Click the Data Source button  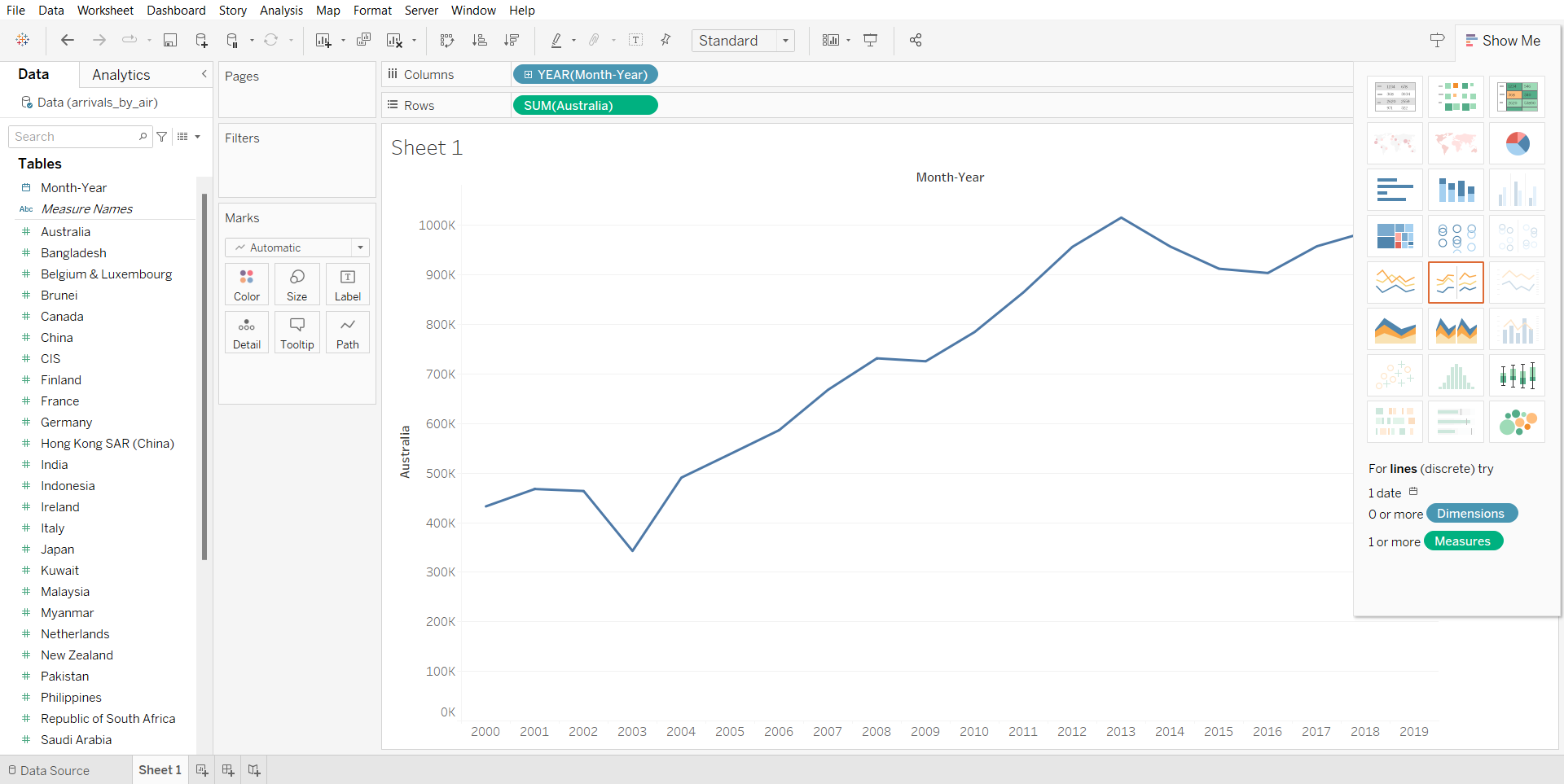(x=49, y=770)
